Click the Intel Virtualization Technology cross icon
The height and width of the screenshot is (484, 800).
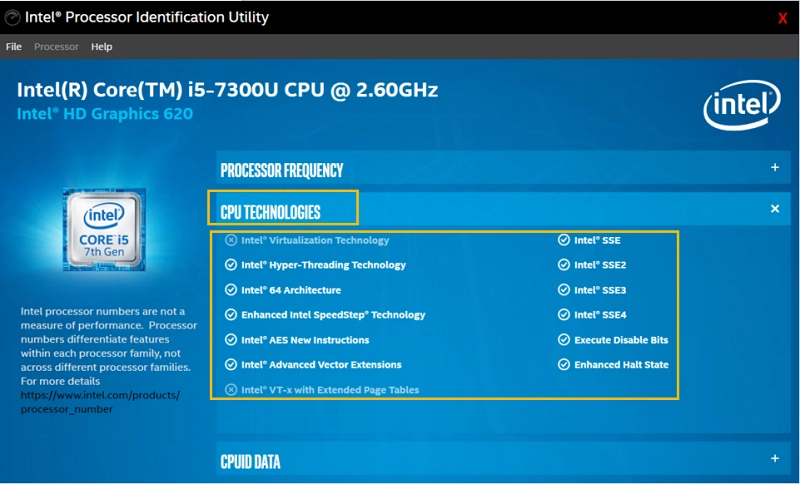pyautogui.click(x=231, y=240)
